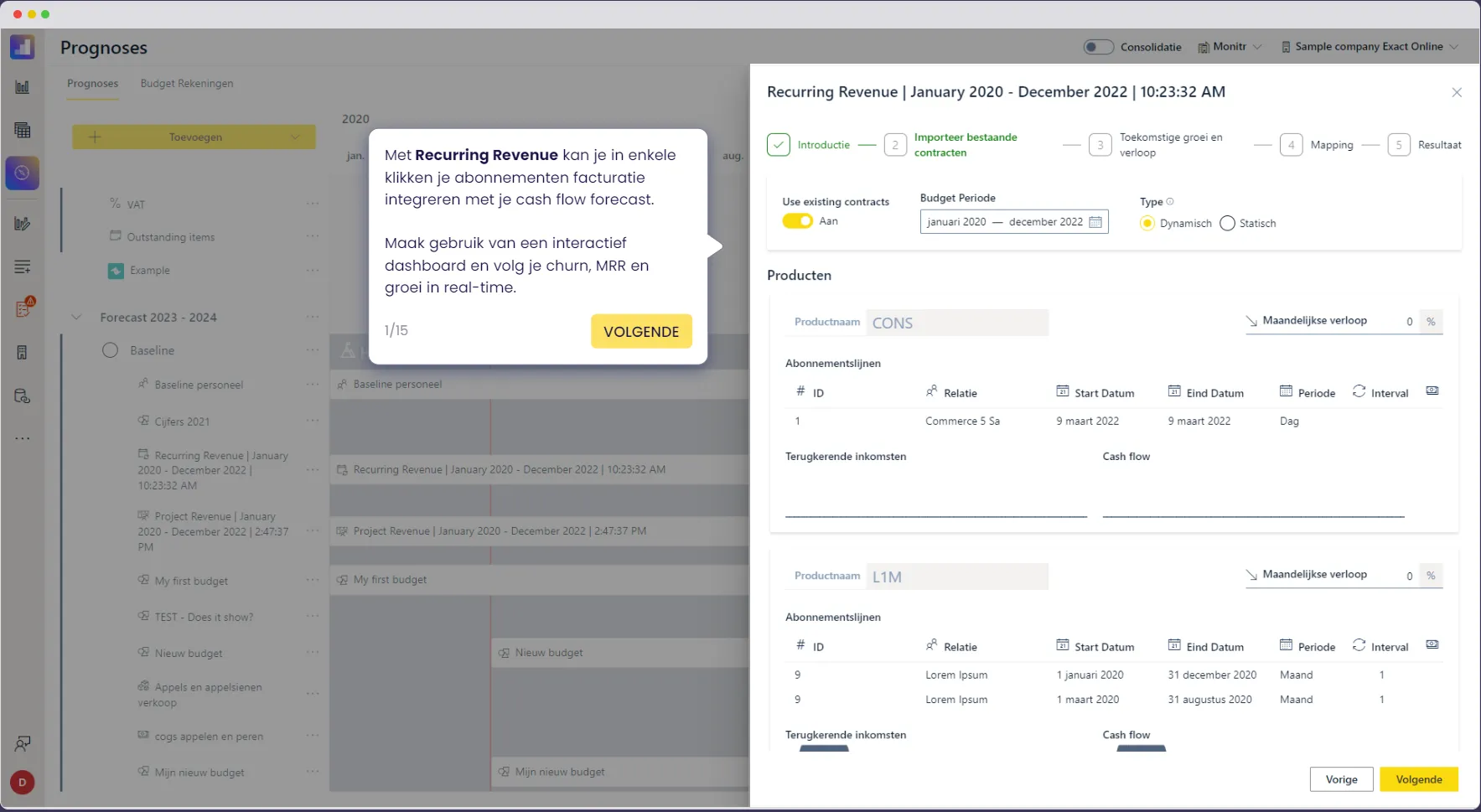The height and width of the screenshot is (812, 1481).
Task: Open the support chat icon in sidebar
Action: pos(23,743)
